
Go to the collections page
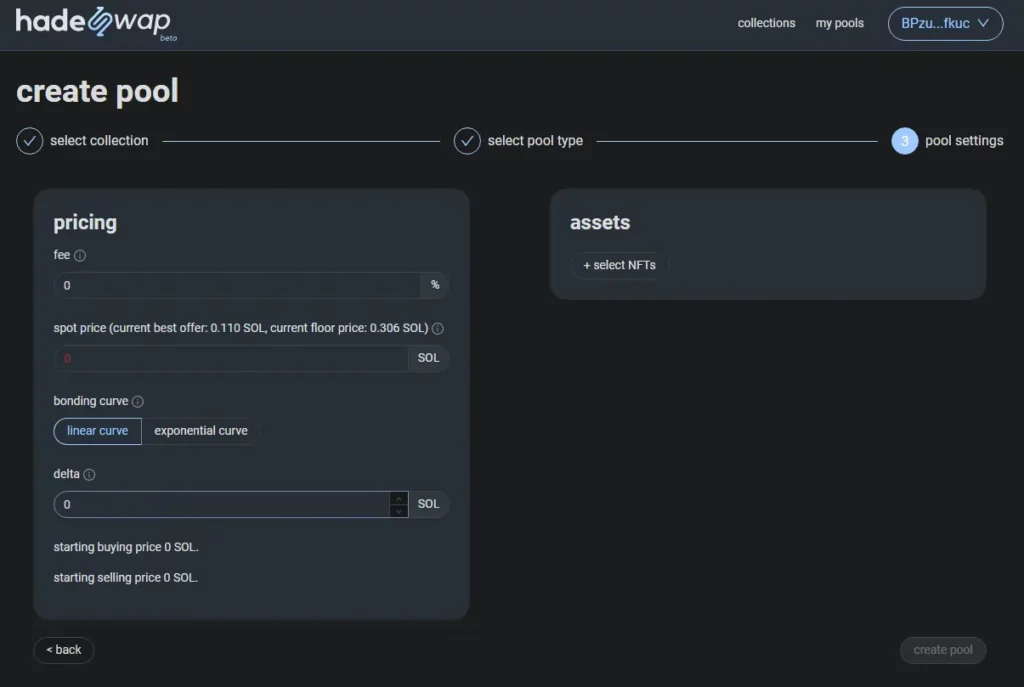tap(766, 23)
